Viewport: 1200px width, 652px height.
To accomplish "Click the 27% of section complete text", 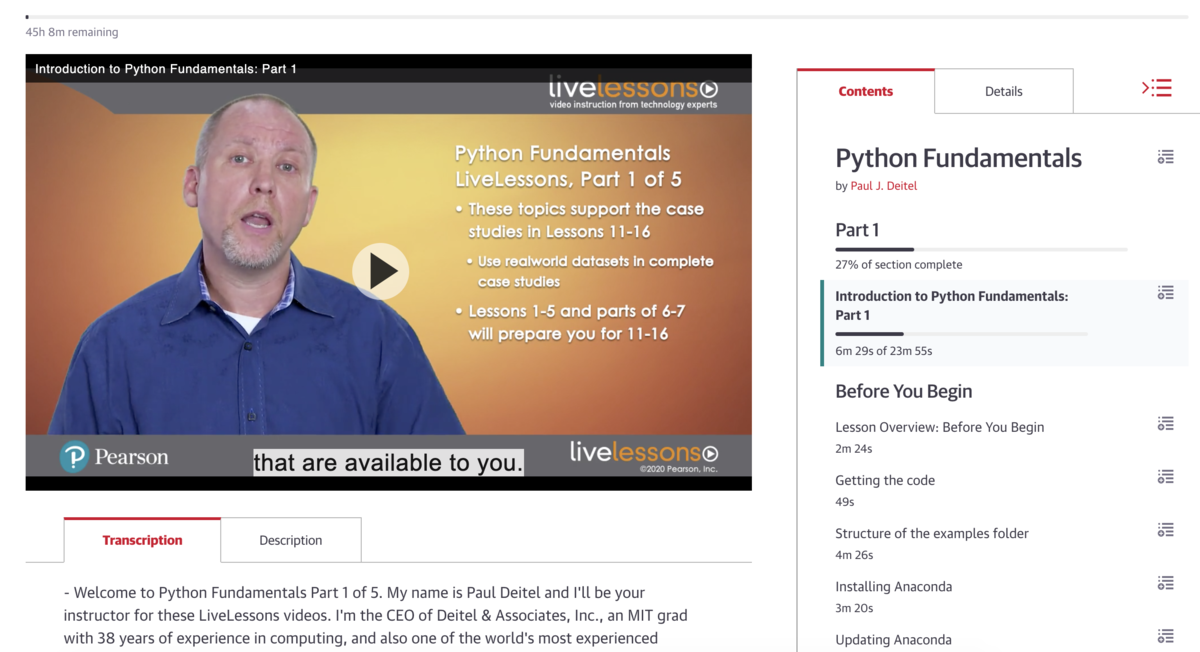I will (899, 265).
